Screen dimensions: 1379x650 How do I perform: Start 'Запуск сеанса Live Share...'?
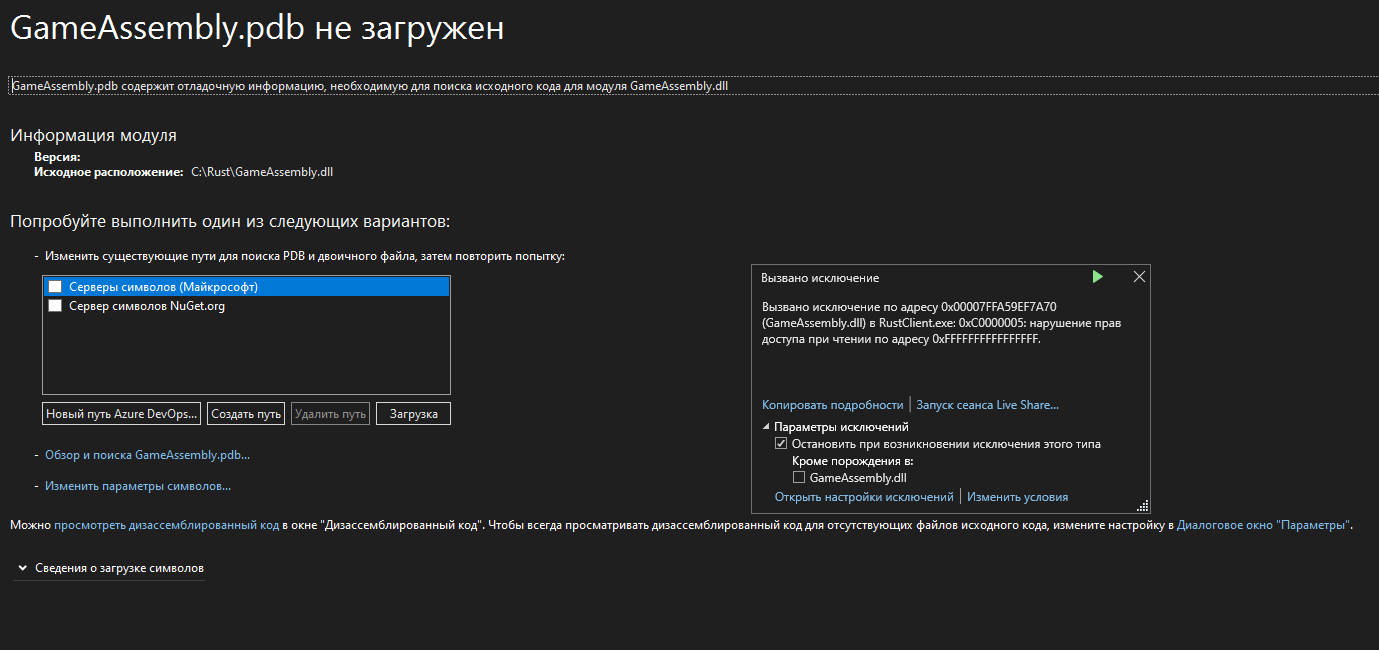click(987, 405)
